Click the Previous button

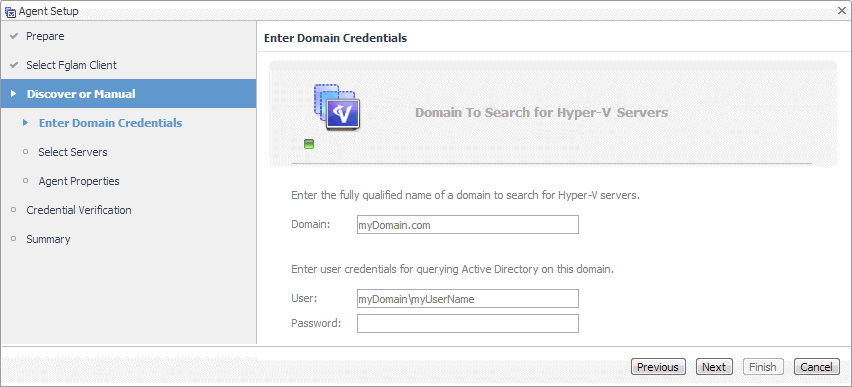point(658,367)
